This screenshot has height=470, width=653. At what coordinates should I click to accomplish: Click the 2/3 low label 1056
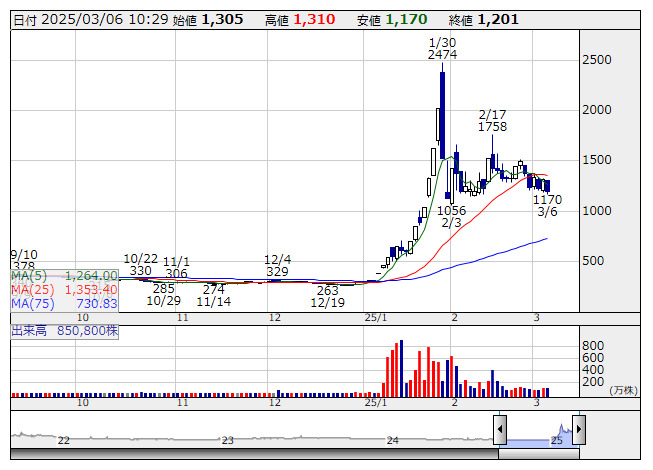tap(451, 210)
